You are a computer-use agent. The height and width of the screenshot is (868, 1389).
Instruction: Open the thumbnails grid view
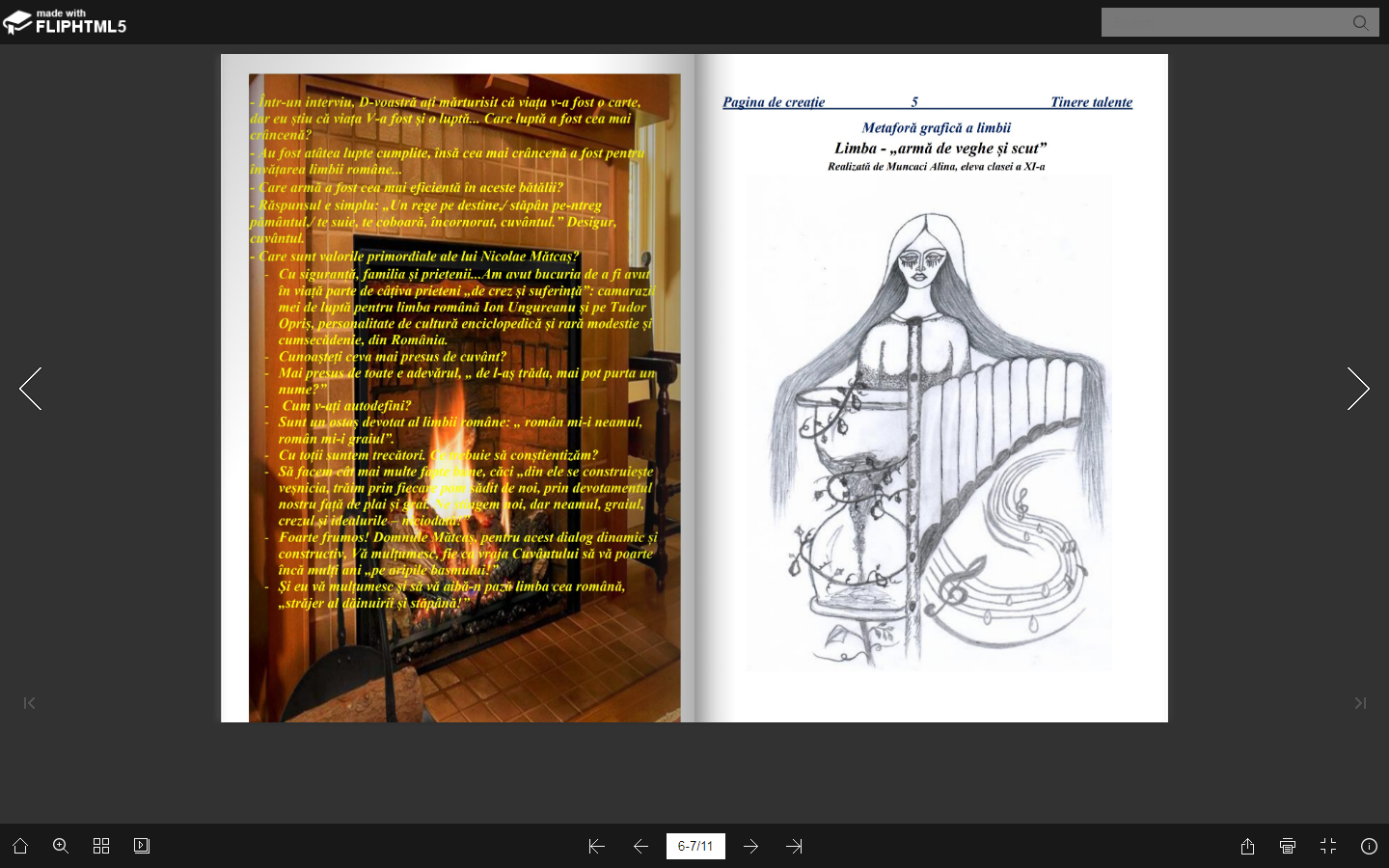pyautogui.click(x=101, y=846)
